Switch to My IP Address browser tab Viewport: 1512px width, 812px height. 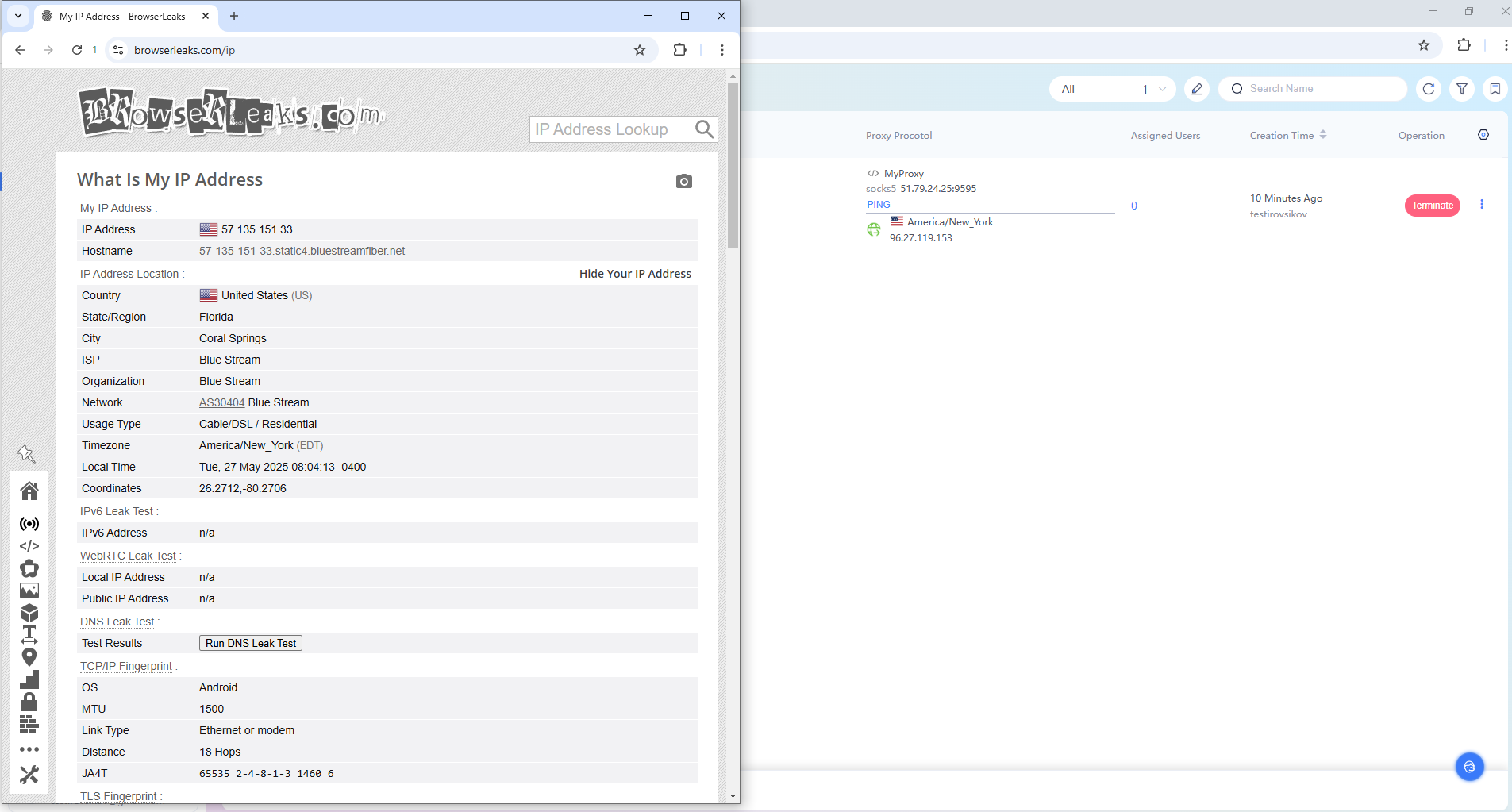coord(123,16)
